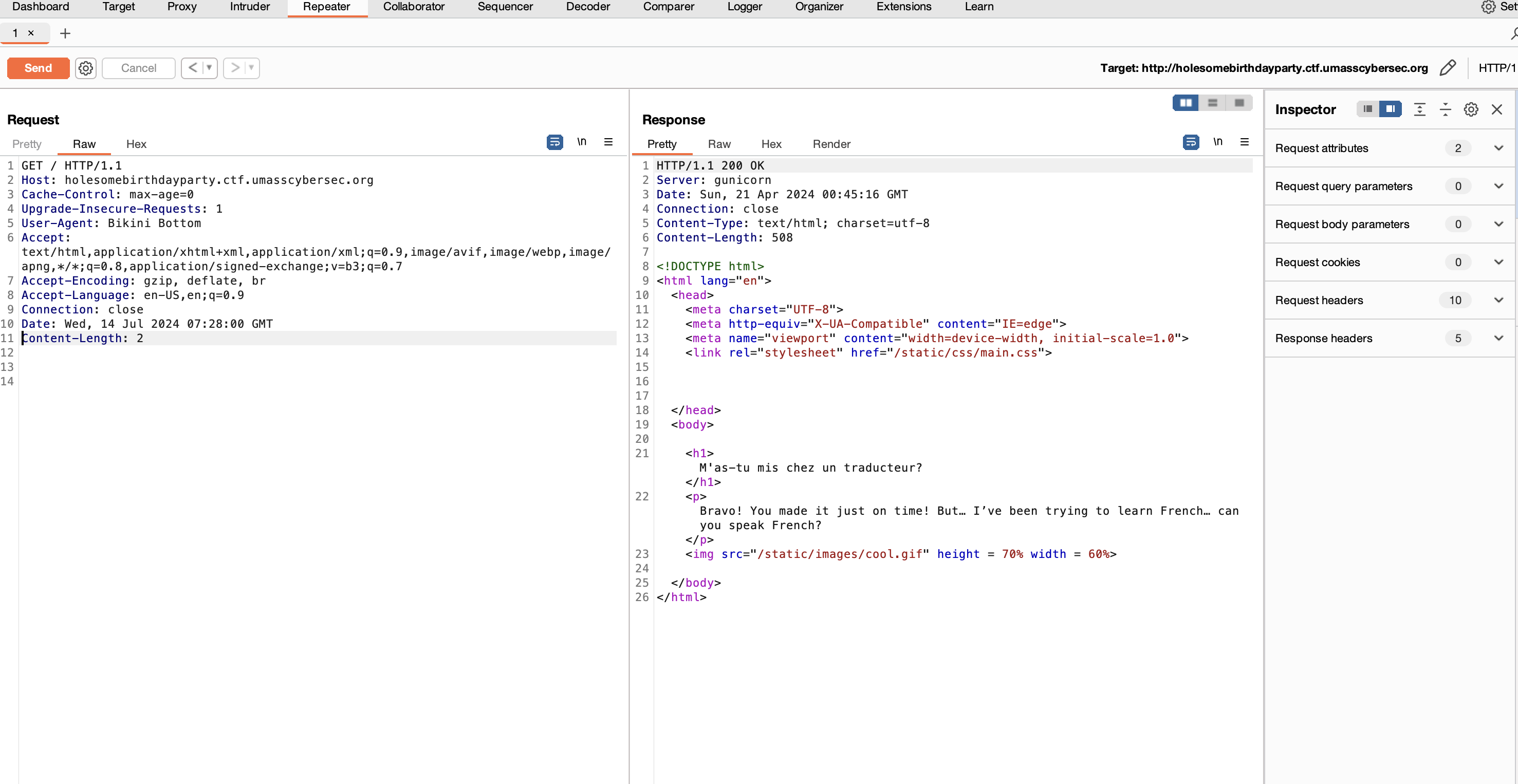
Task: Click the HTTP/1 protocol selector
Action: point(1497,68)
